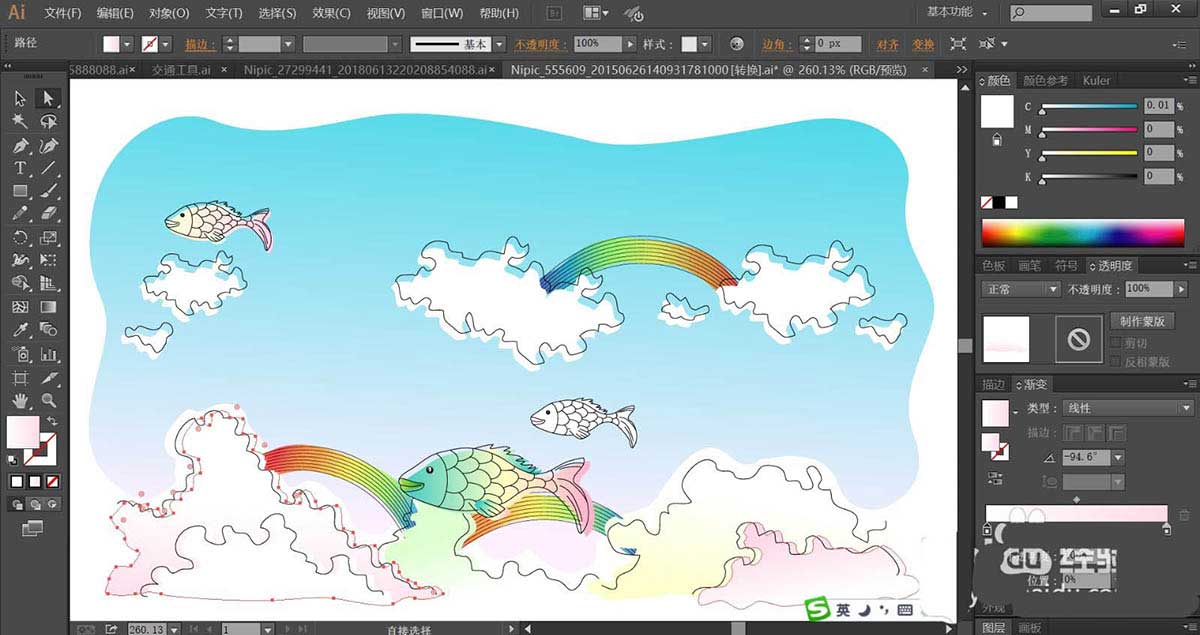Viewport: 1200px width, 635px height.
Task: Click the 对齐 link in the control bar
Action: coord(887,44)
